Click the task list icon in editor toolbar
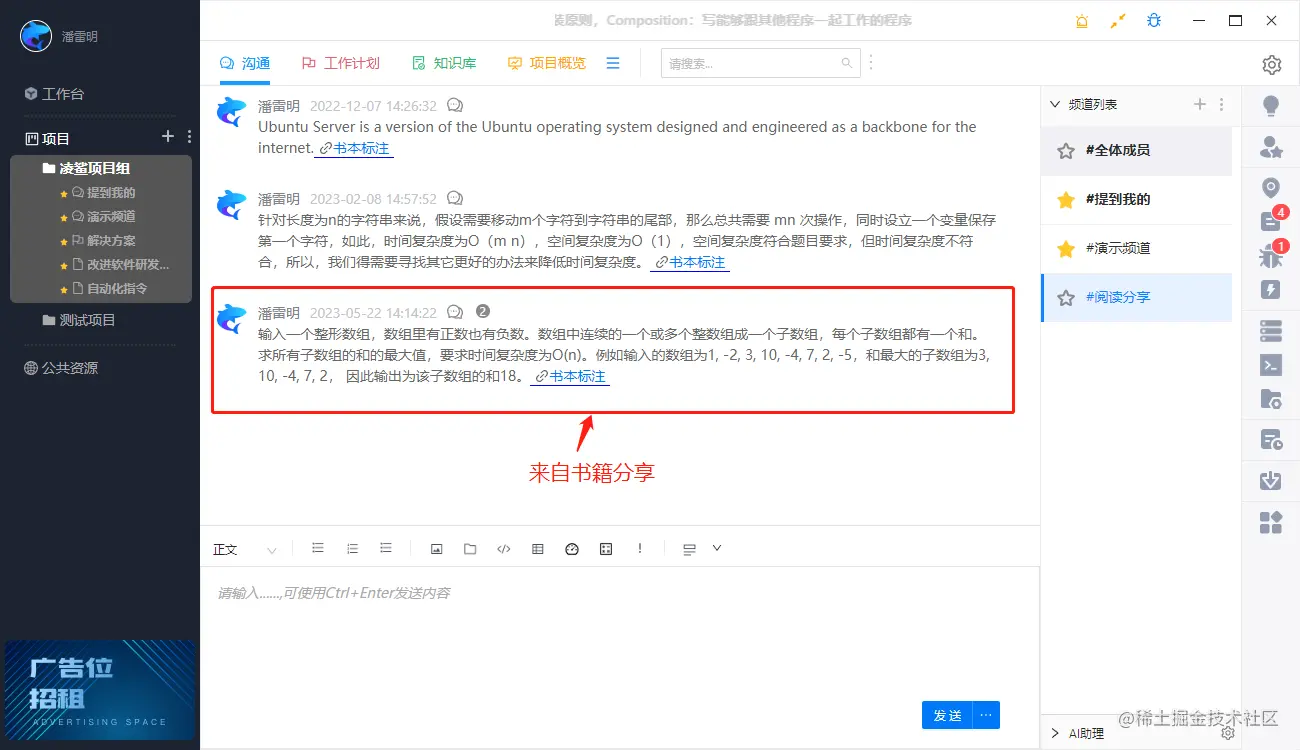This screenshot has height=750, width=1300. pyautogui.click(x=386, y=548)
